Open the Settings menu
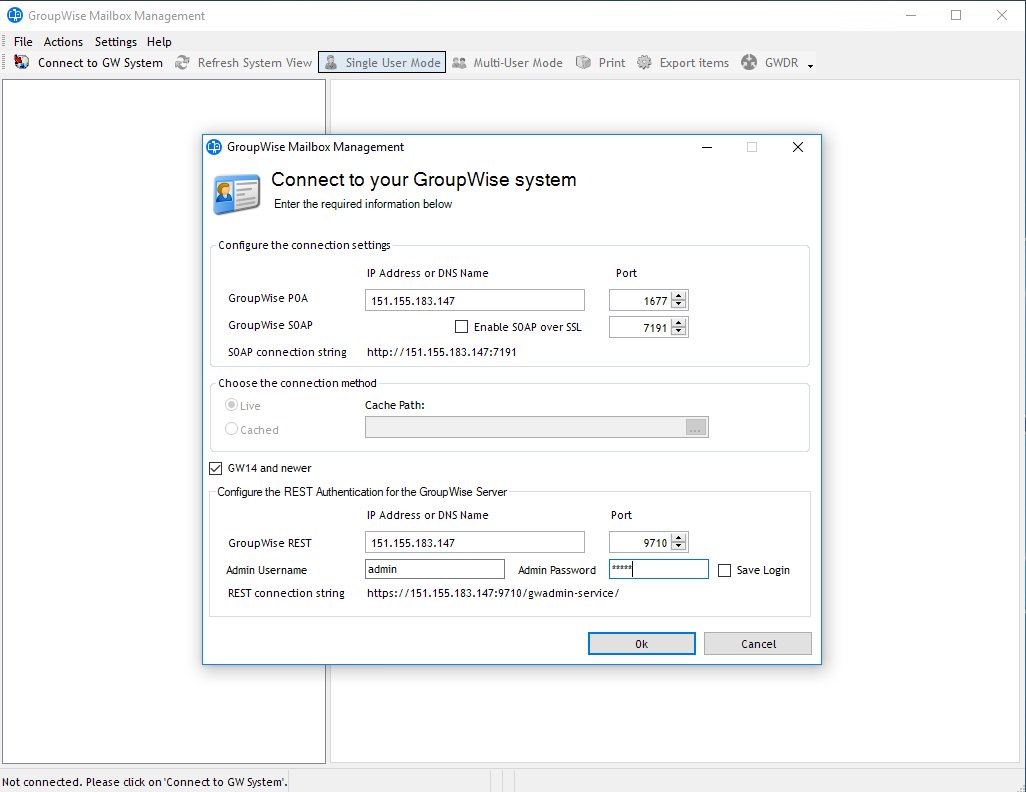 click(116, 42)
